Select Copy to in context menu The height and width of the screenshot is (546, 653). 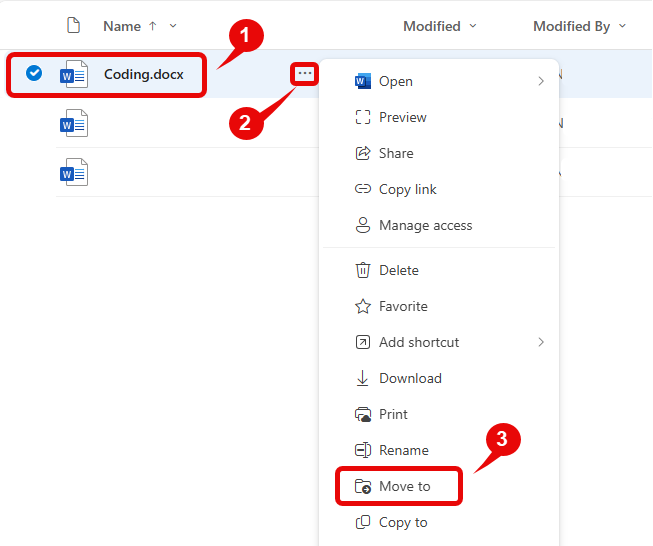(403, 522)
